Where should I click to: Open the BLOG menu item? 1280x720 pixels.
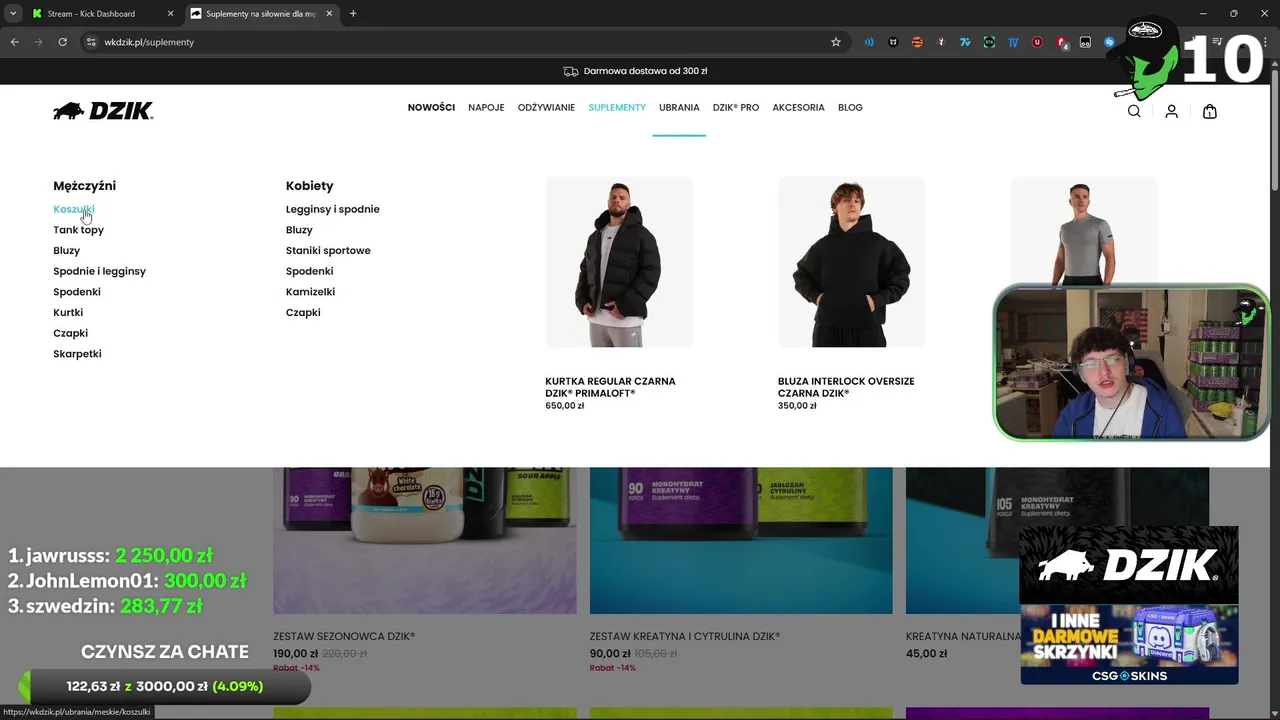[850, 107]
